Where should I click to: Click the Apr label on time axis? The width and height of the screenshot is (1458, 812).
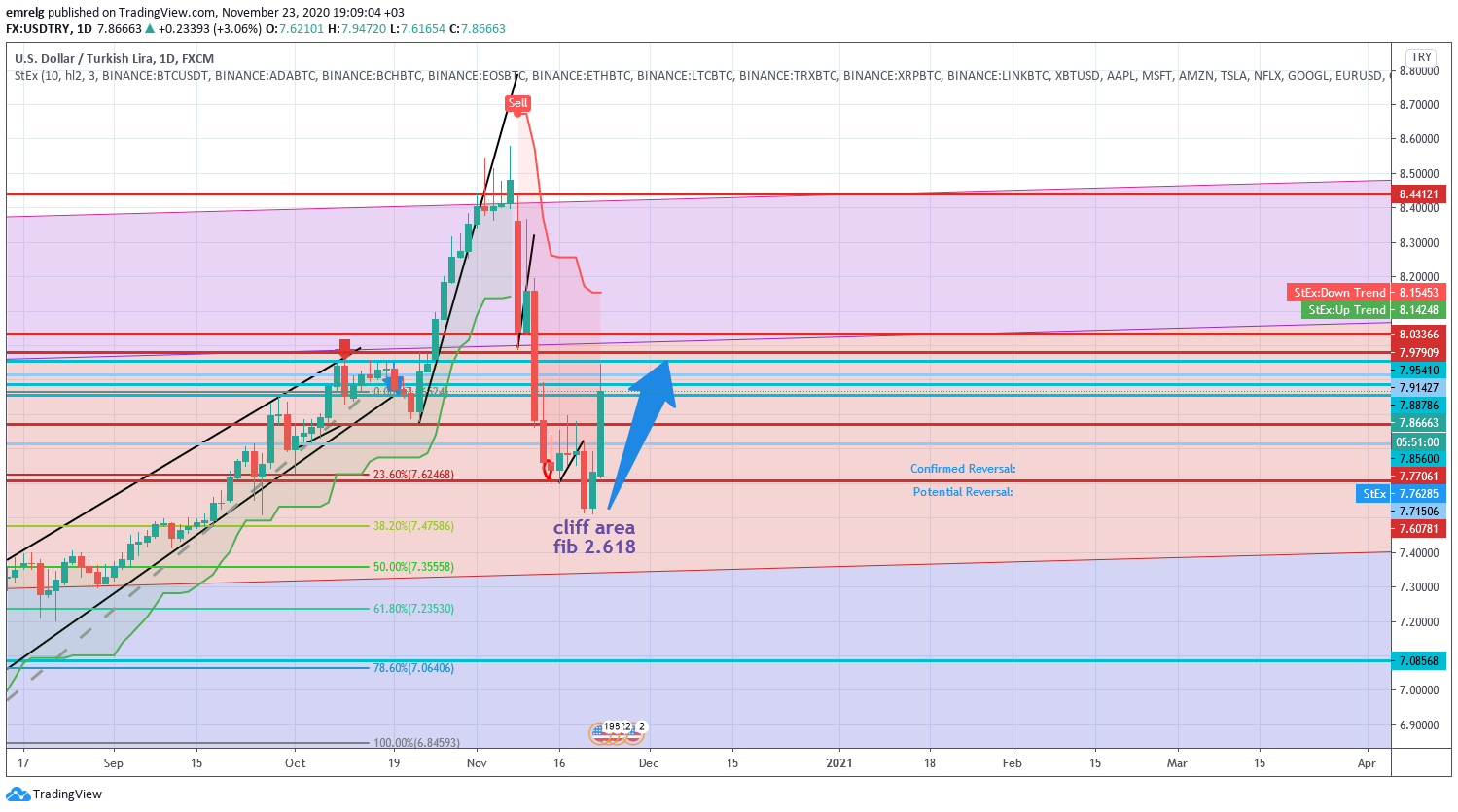(1367, 763)
